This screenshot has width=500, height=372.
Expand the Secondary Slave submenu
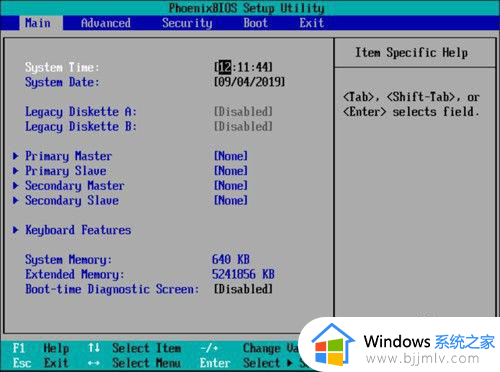click(72, 200)
